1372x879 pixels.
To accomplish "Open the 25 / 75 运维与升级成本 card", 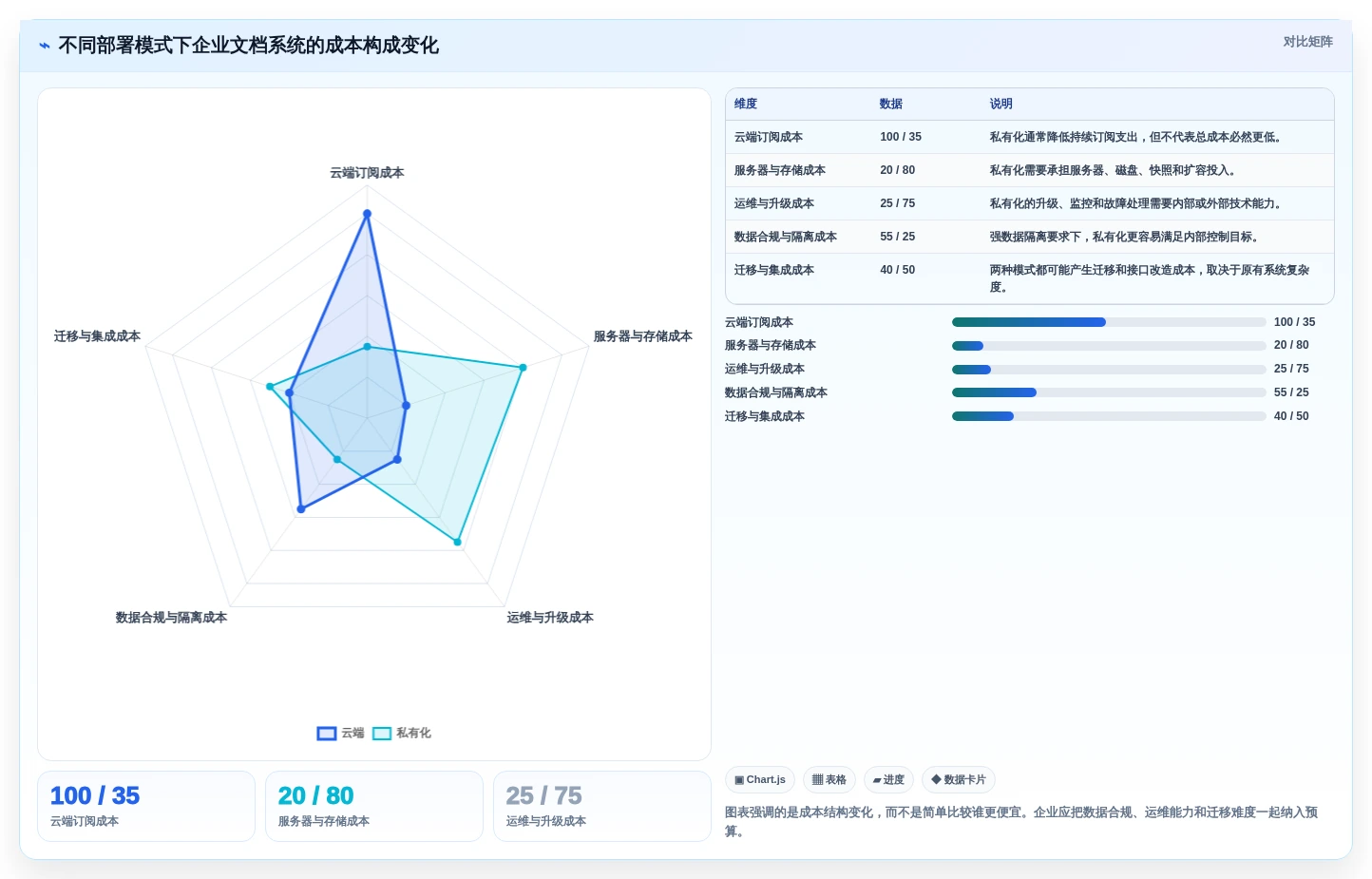I will 602,806.
